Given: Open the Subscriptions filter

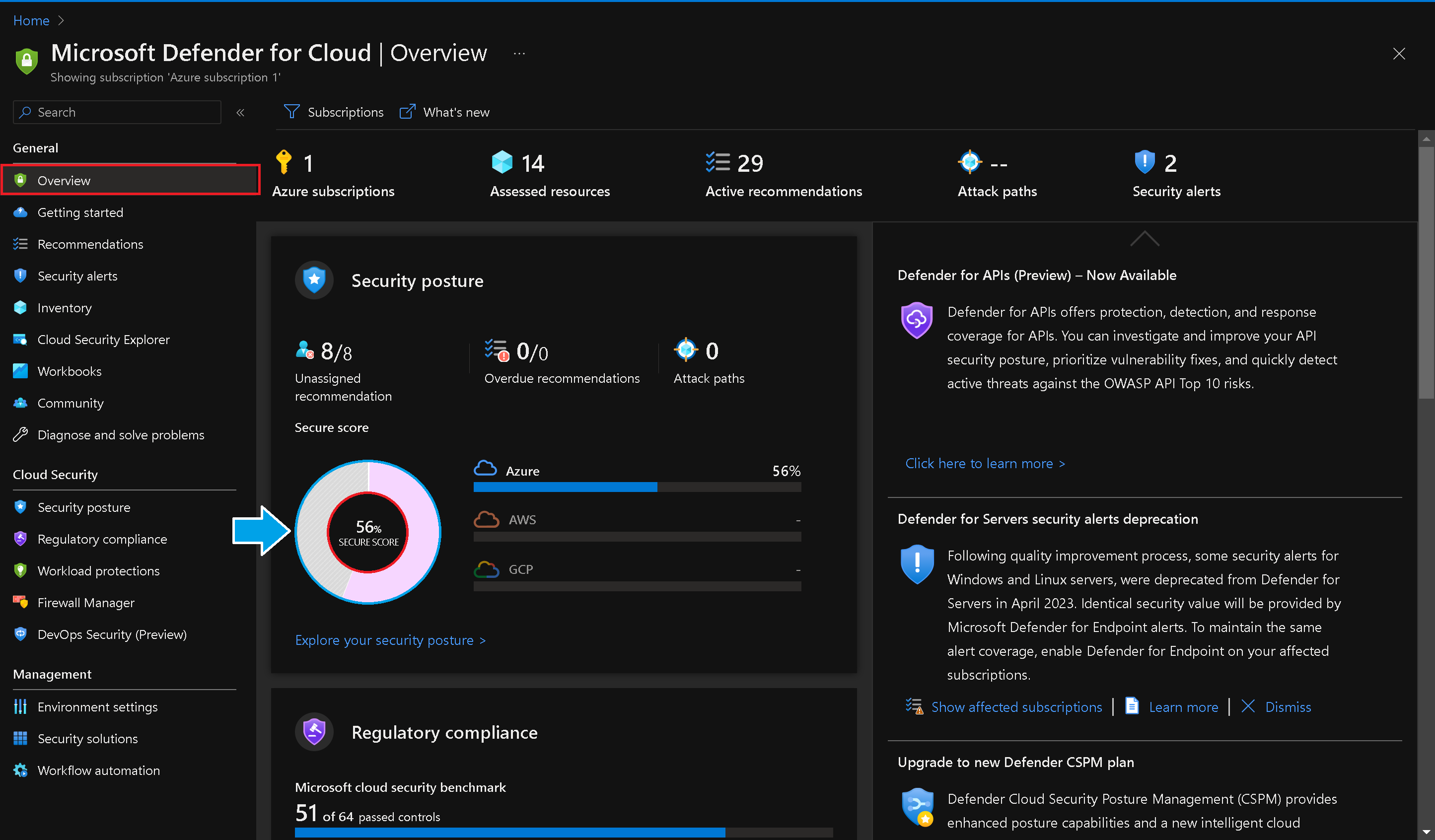Looking at the screenshot, I should point(334,112).
